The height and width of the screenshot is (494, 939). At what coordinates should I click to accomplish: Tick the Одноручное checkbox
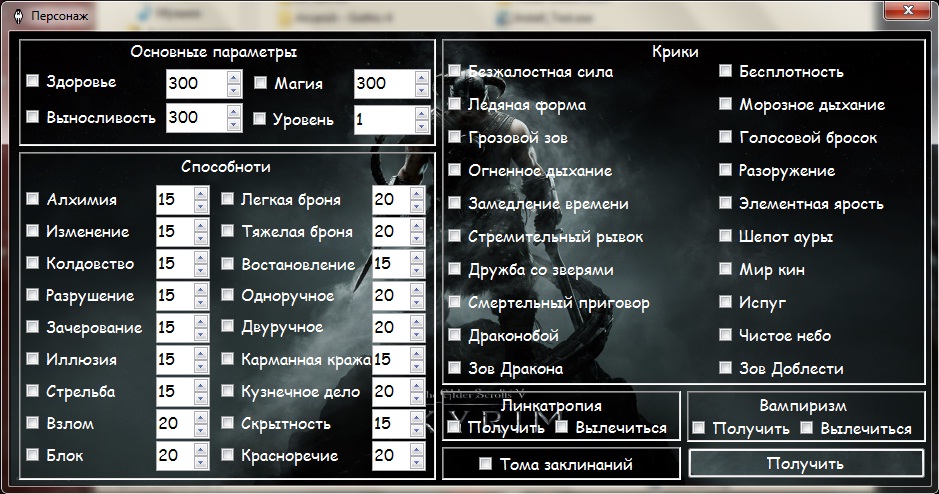[228, 294]
